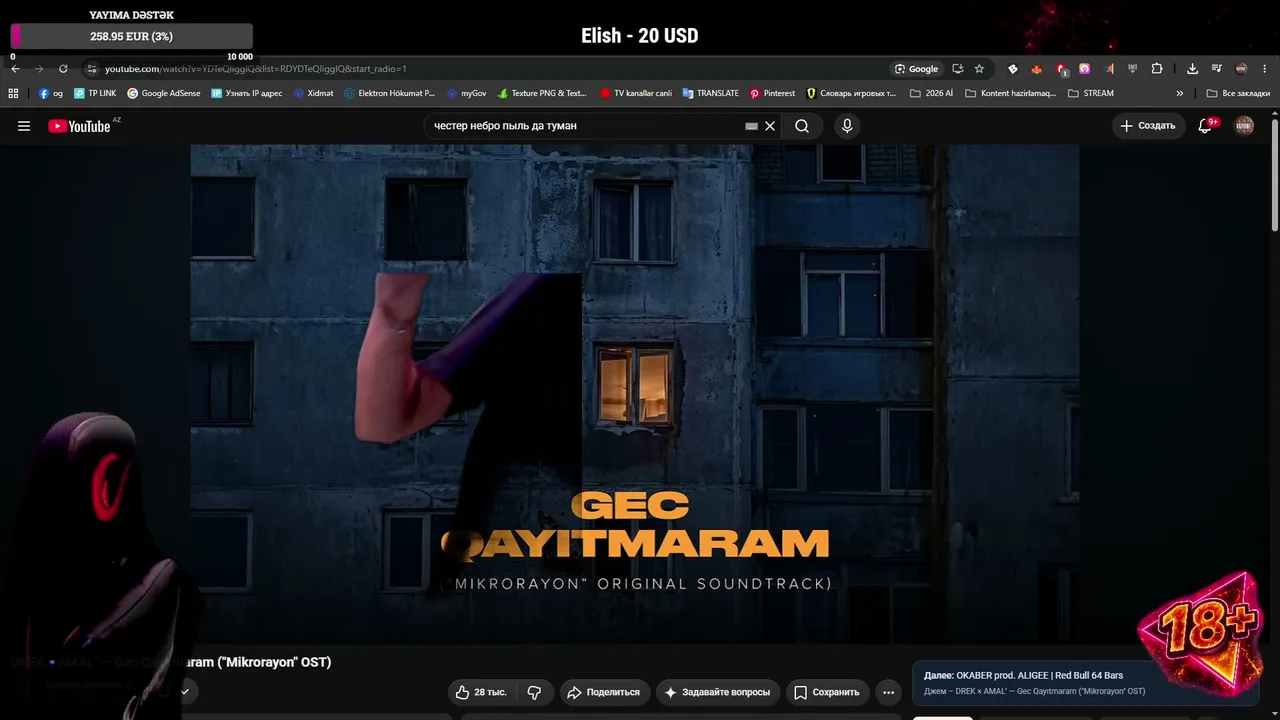Open the YouTube account avatar menu
The height and width of the screenshot is (720, 1280).
1244,126
